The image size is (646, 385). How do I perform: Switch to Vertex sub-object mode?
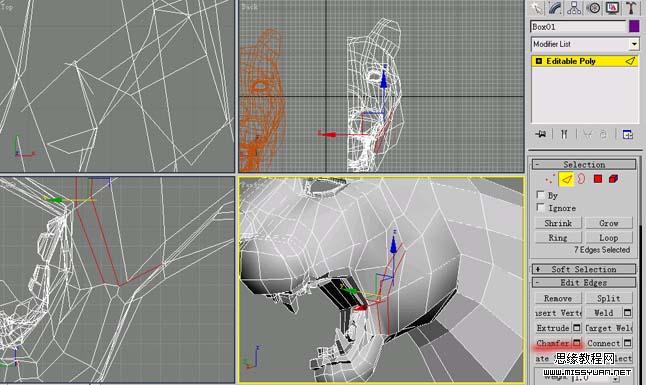coord(550,179)
